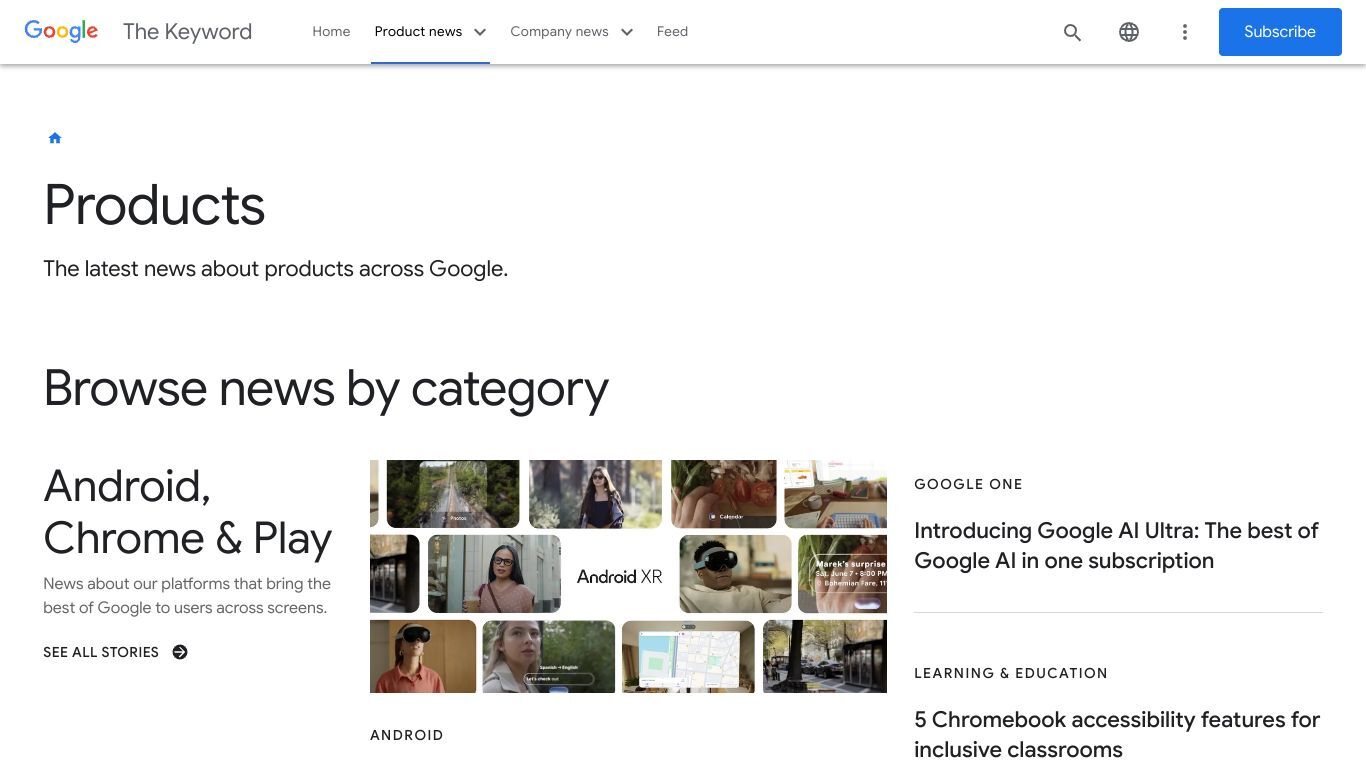Click SEE ALL STORIES link
The image size is (1366, 768).
[101, 652]
